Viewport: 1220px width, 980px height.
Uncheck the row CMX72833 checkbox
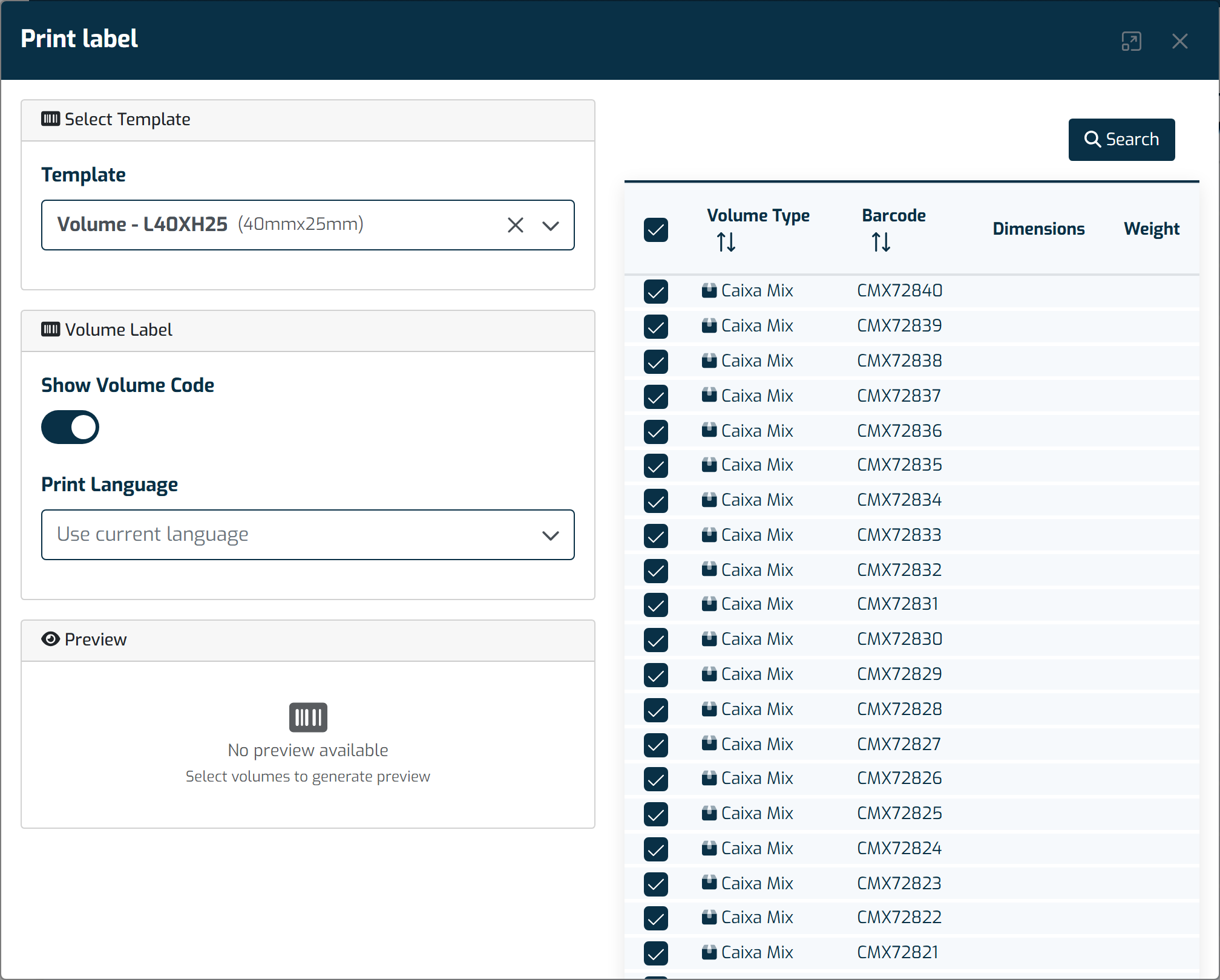656,536
